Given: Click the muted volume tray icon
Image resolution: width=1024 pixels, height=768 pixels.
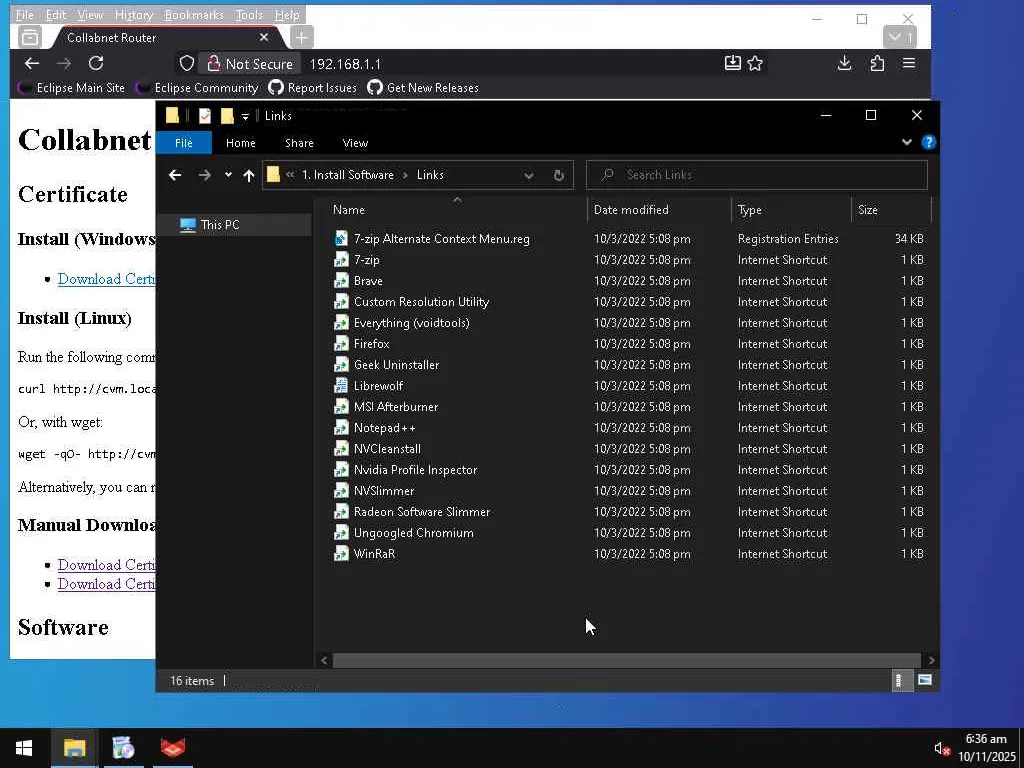Looking at the screenshot, I should 941,748.
